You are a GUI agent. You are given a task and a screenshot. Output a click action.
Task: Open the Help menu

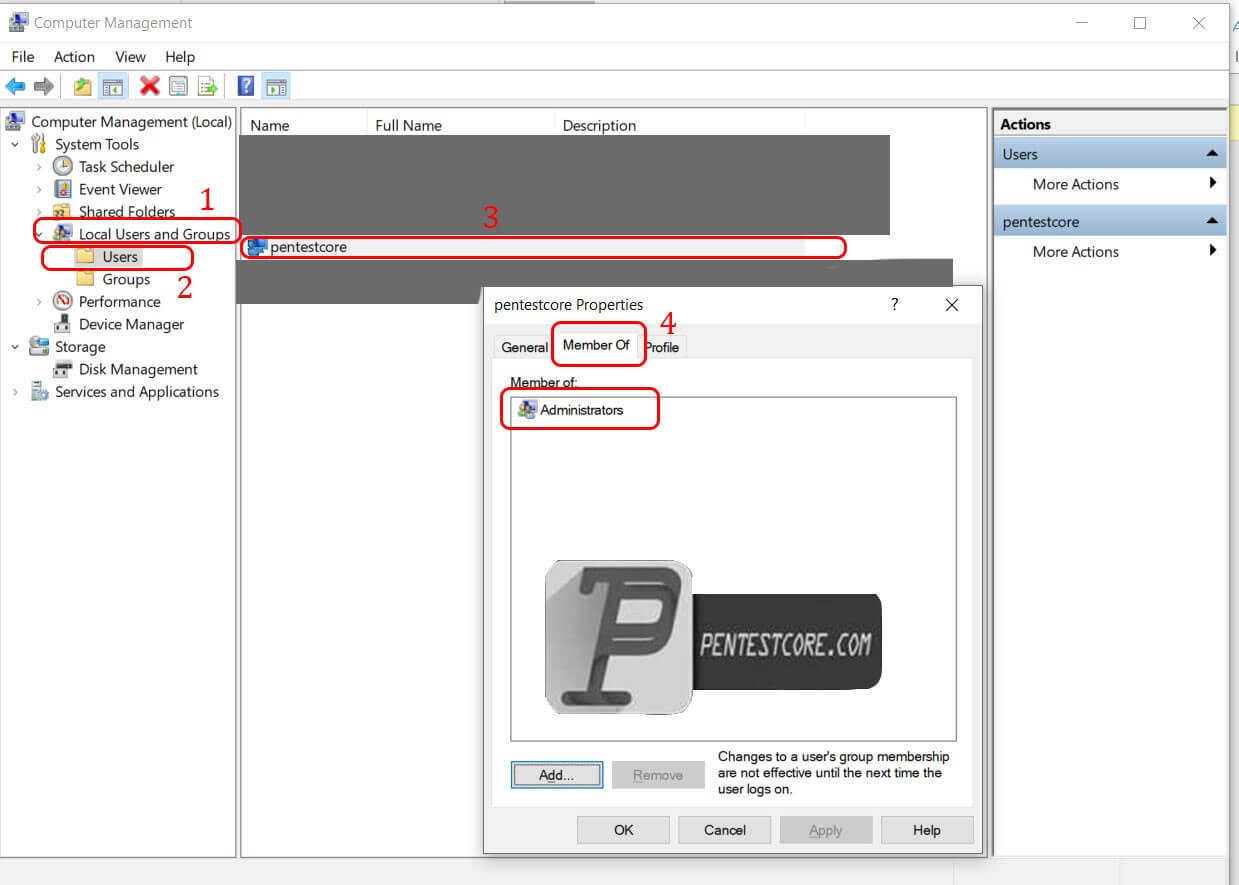pyautogui.click(x=180, y=57)
